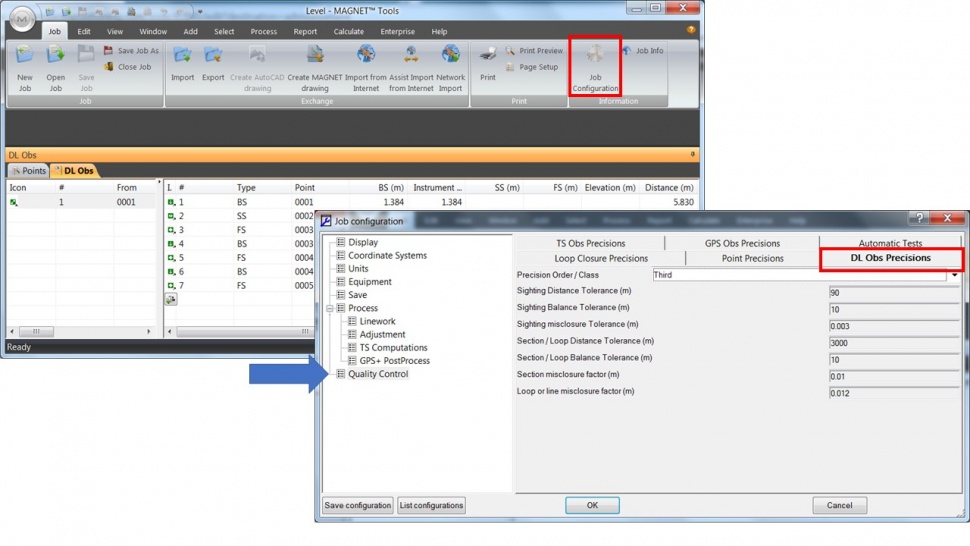This screenshot has height=546, width=970.
Task: Click the Sighting Balance Tolerance field
Action: 895,310
